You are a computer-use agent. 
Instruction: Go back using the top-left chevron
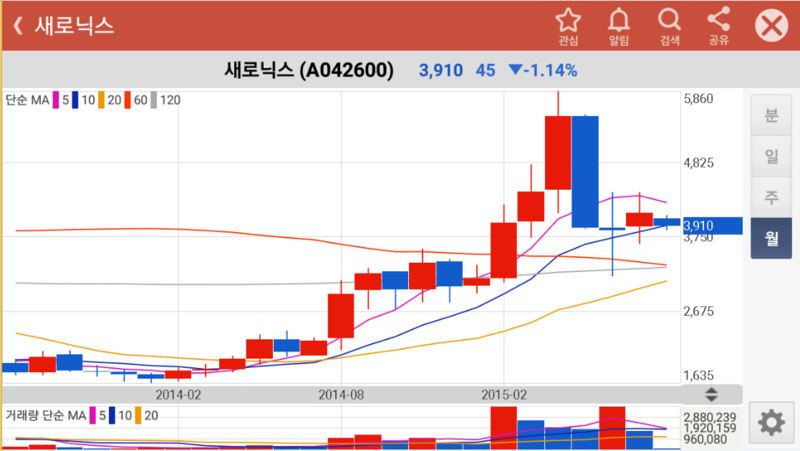(18, 25)
